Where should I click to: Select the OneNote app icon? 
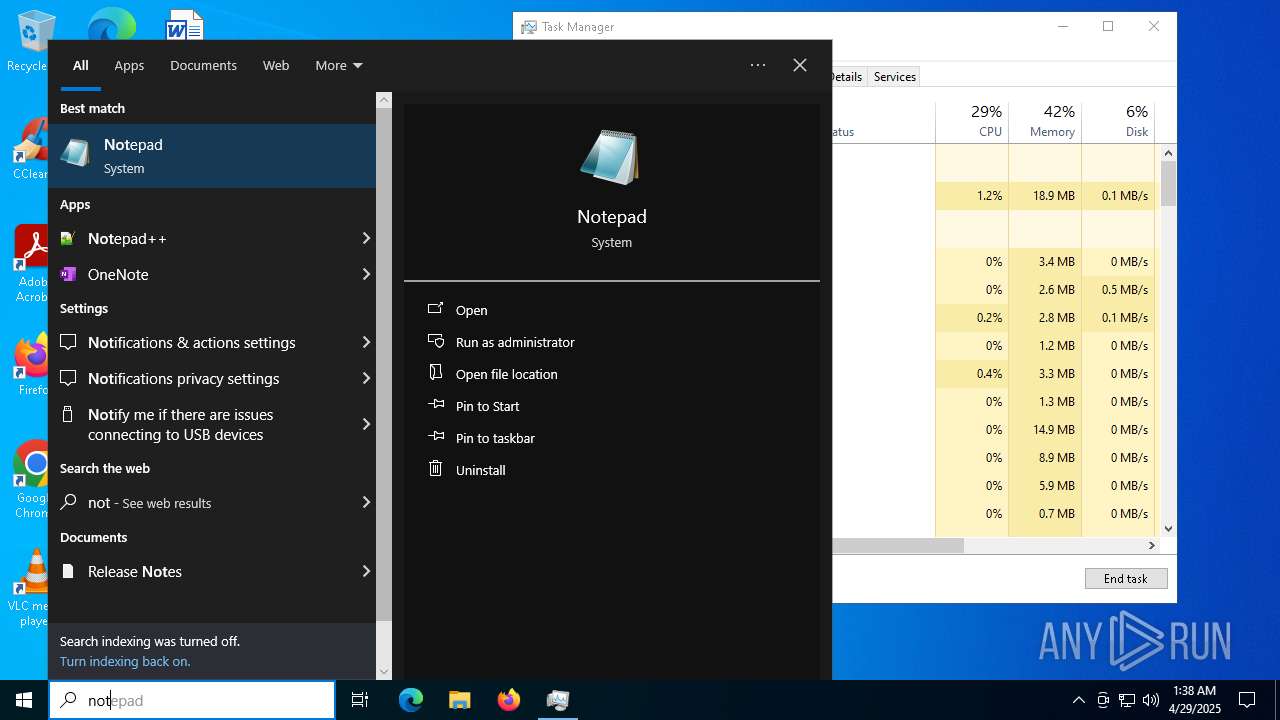coord(68,274)
